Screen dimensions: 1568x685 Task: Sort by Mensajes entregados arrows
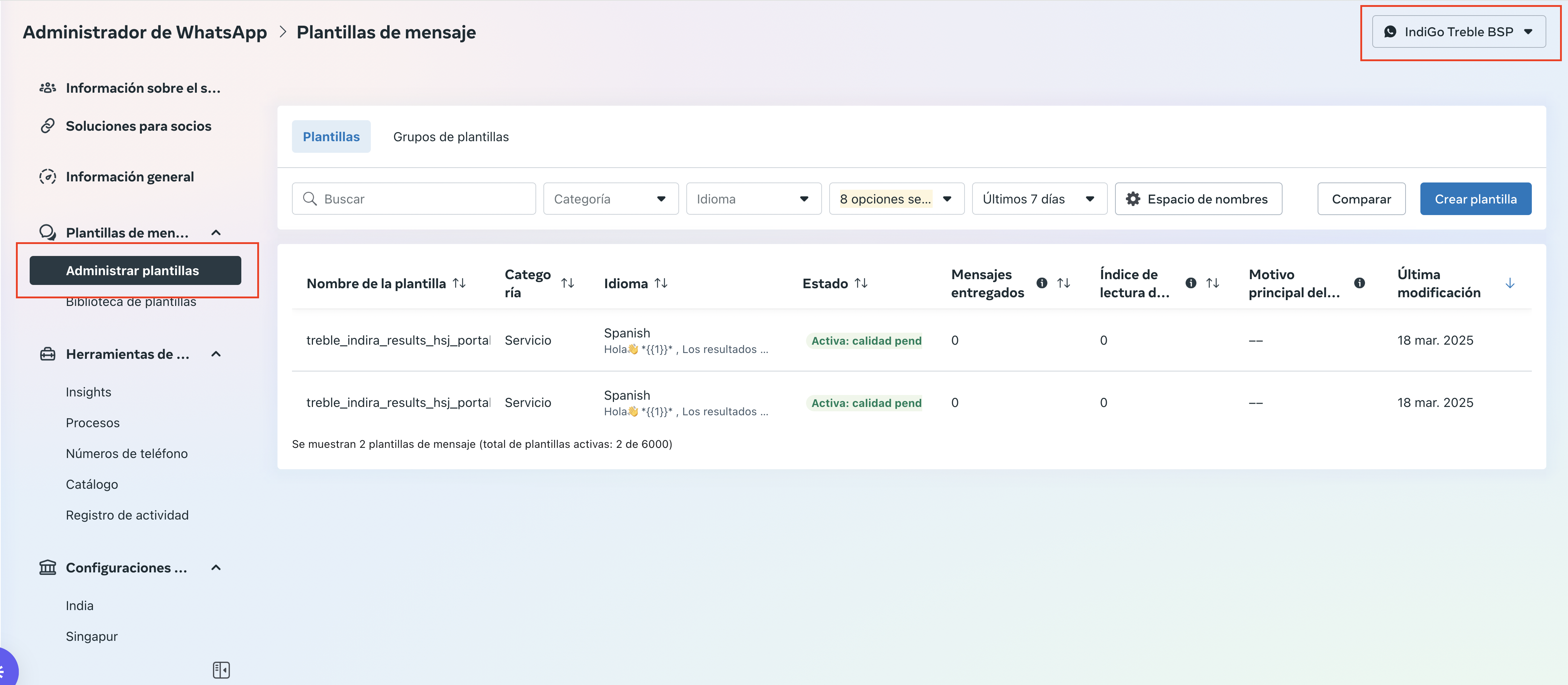[x=1063, y=283]
